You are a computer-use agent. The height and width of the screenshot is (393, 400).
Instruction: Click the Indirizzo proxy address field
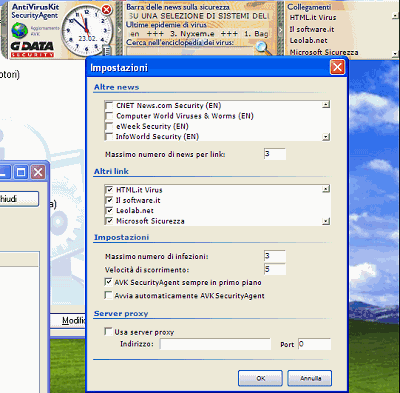[215, 344]
